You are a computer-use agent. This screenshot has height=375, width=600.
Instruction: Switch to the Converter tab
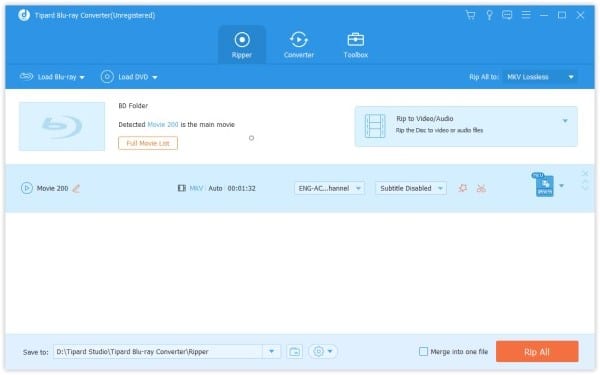(298, 45)
